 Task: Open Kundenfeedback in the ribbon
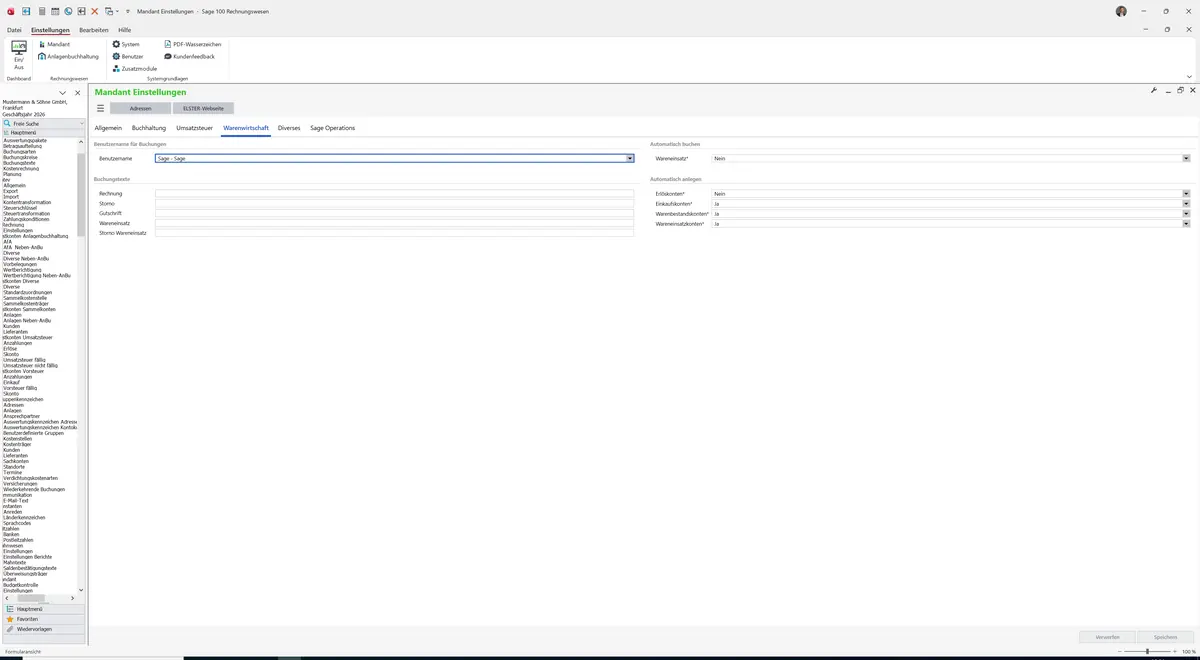pos(189,56)
